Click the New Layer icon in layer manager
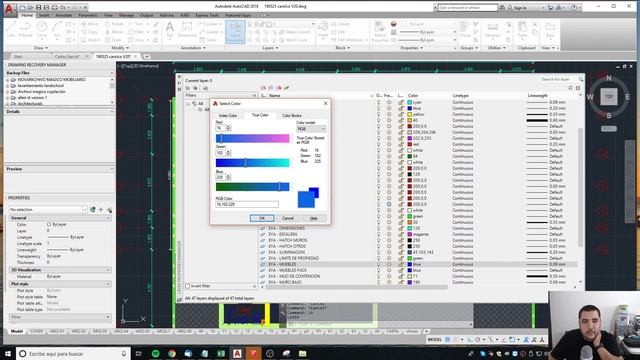 point(263,88)
